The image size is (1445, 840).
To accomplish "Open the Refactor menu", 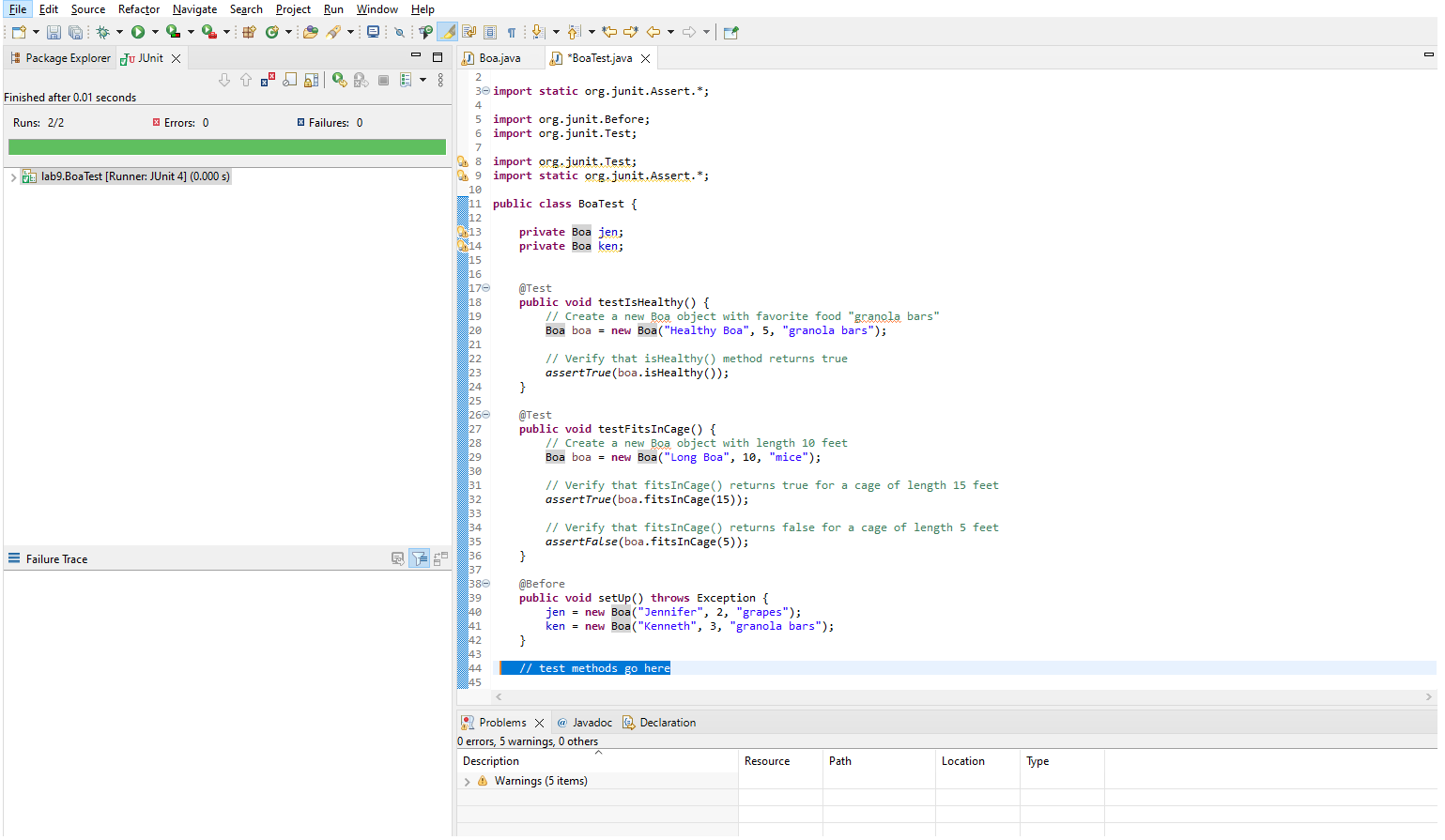I will [138, 9].
